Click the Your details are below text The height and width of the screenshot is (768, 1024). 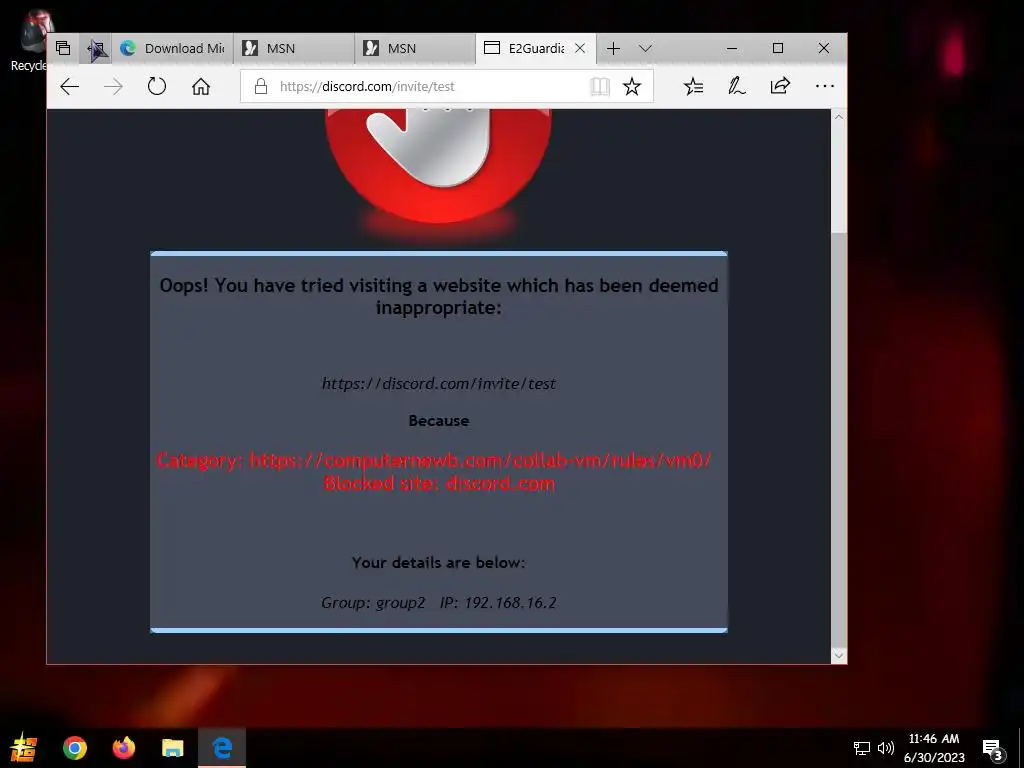tap(439, 562)
